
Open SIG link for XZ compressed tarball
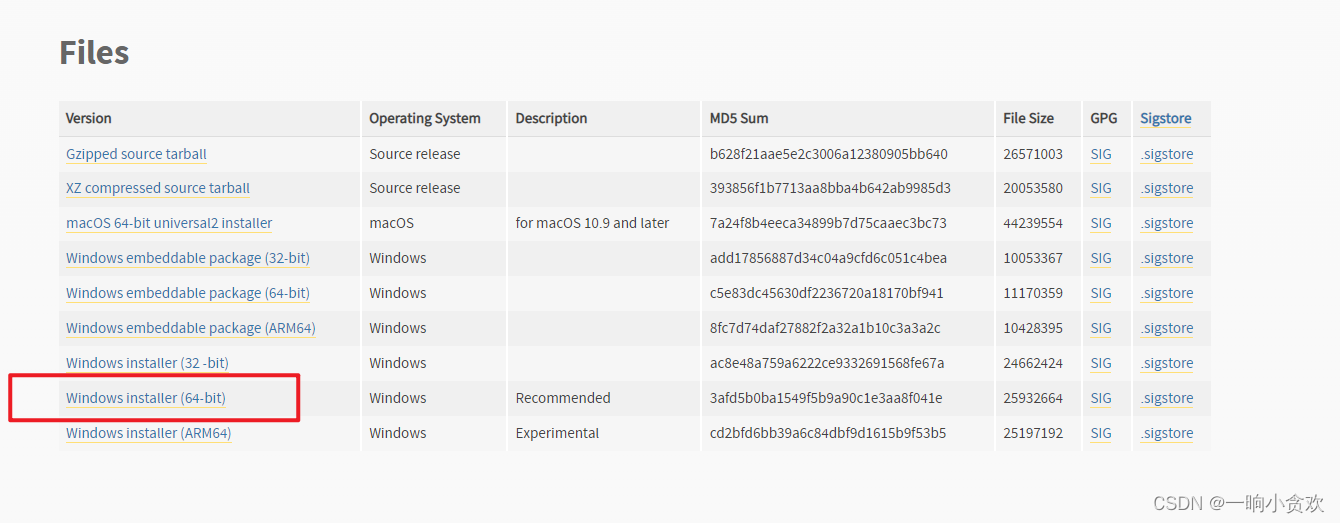tap(1101, 188)
